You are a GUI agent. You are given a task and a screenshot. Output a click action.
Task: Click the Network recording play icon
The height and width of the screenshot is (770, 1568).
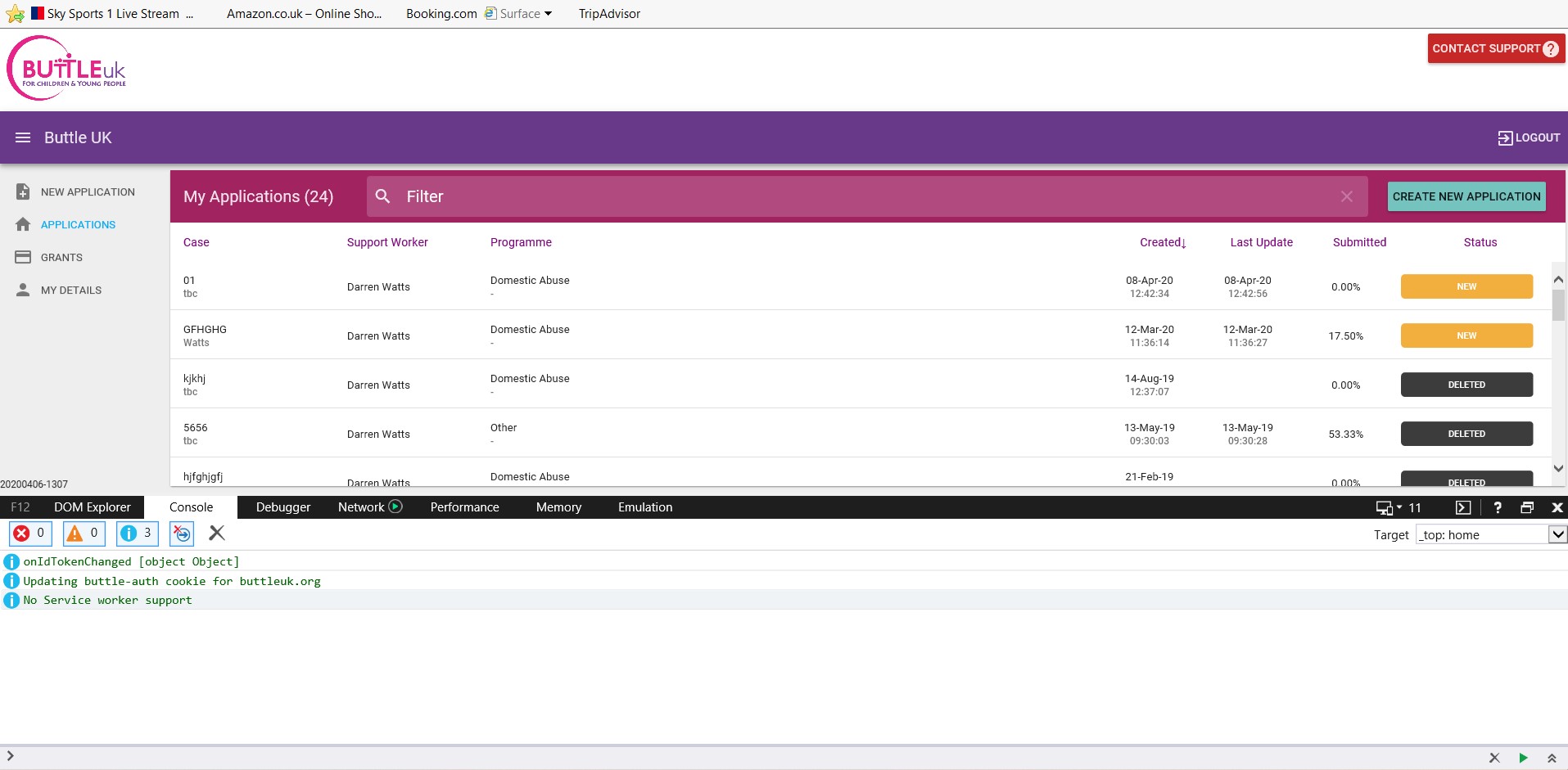395,507
